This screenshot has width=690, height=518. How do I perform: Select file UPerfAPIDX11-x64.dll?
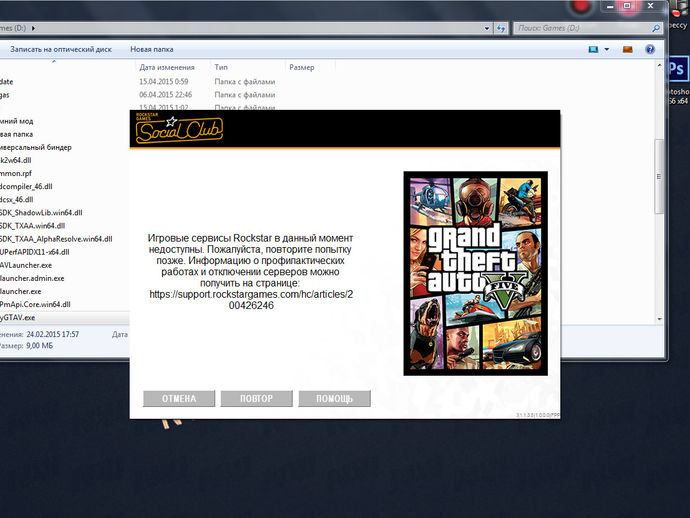[x=35, y=252]
